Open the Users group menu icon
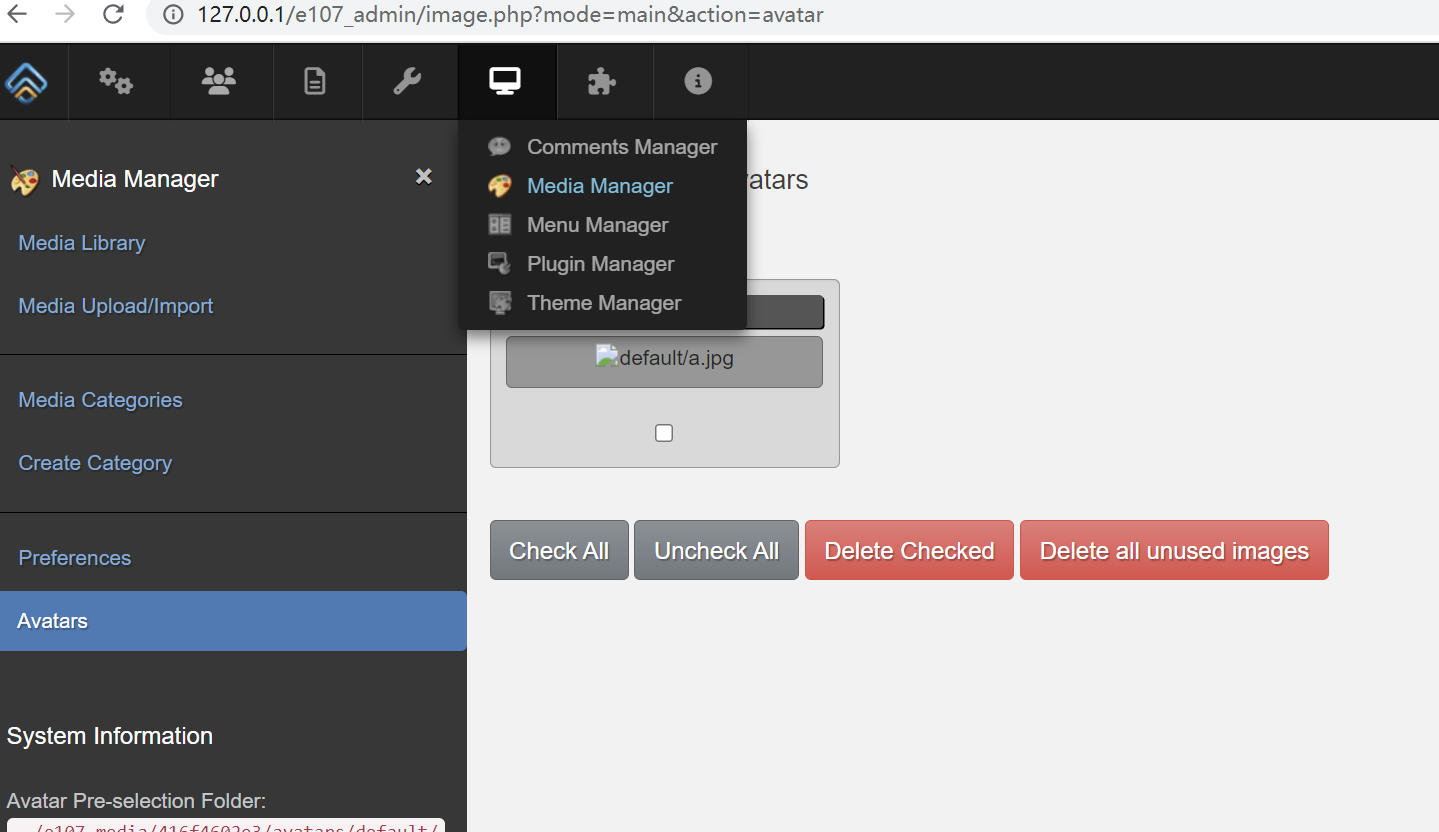 point(219,82)
